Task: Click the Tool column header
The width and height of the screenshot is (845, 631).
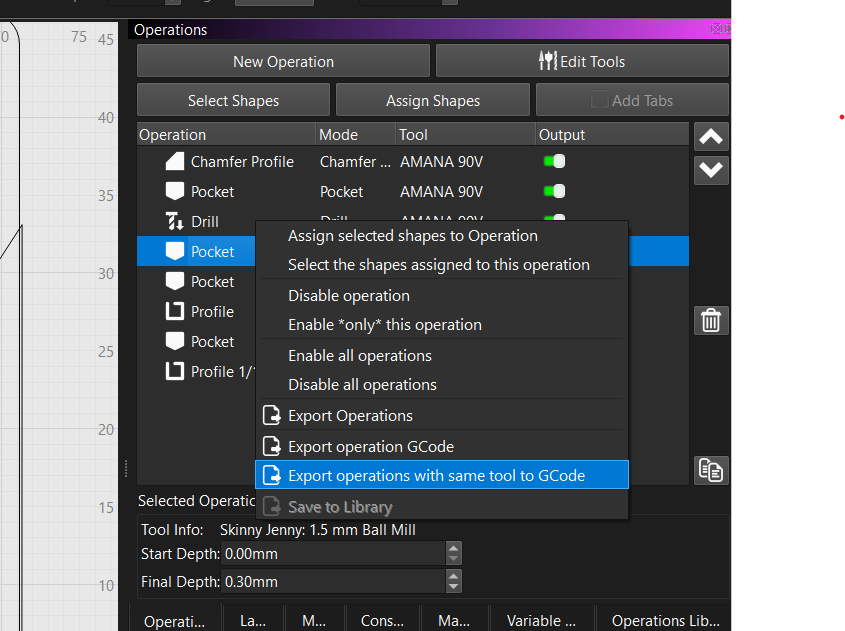Action: click(466, 134)
